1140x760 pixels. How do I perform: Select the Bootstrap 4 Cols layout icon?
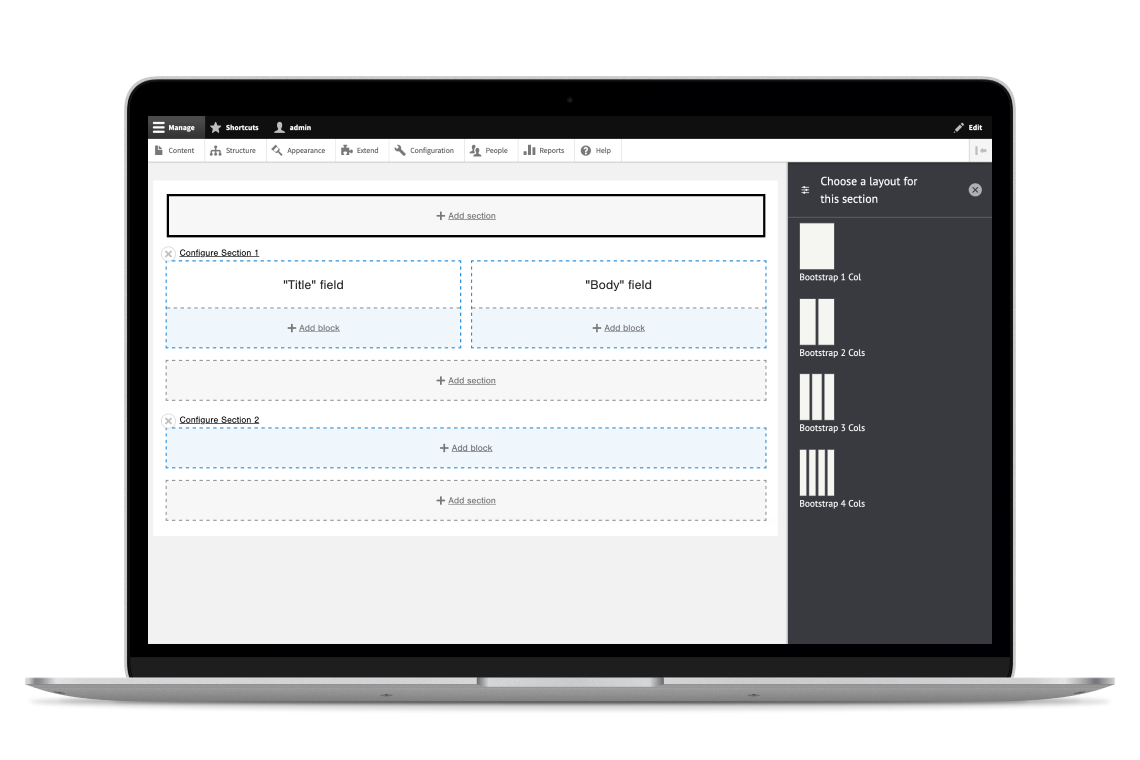point(816,473)
